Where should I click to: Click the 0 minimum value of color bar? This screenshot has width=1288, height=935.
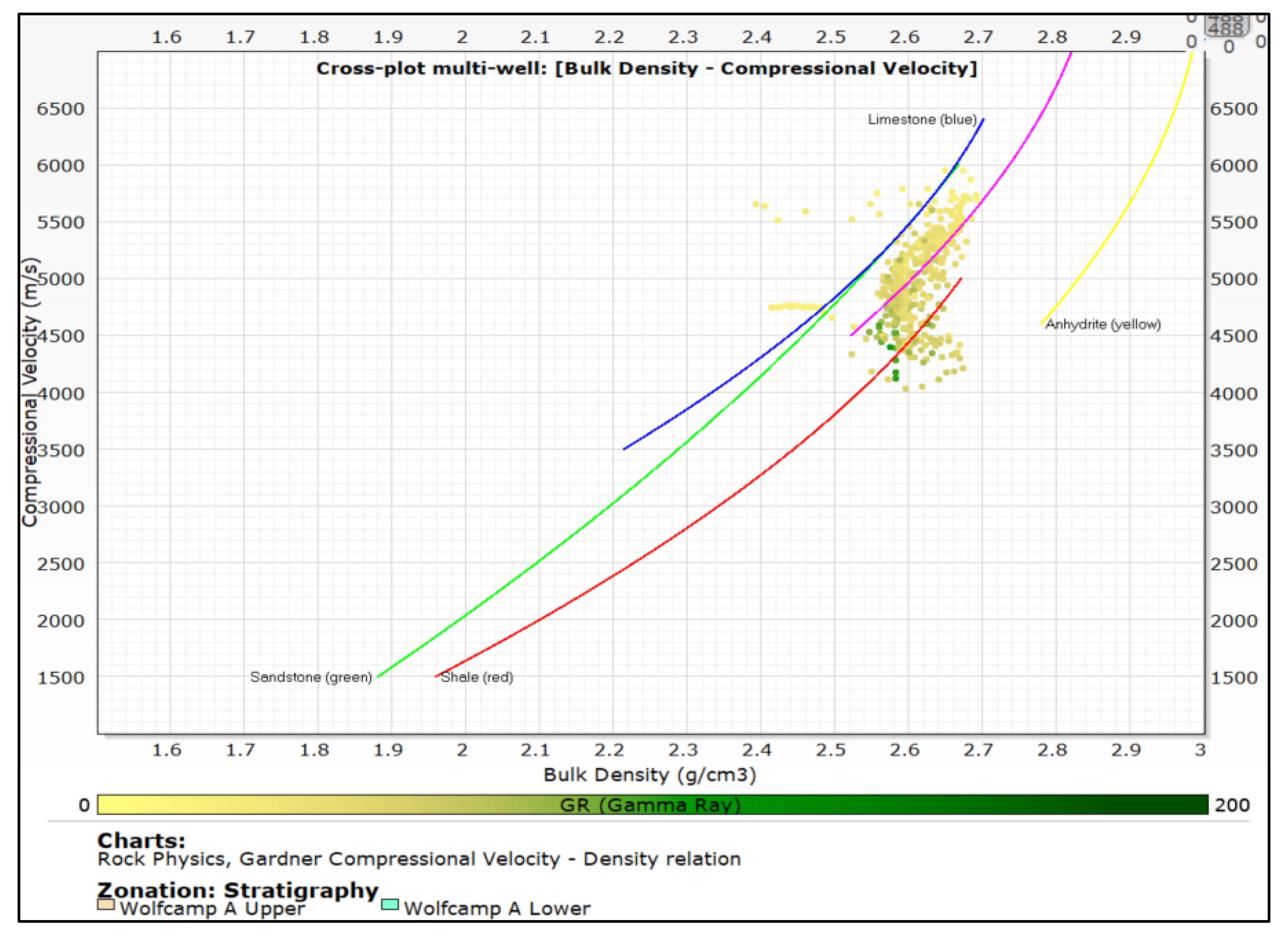(x=84, y=805)
